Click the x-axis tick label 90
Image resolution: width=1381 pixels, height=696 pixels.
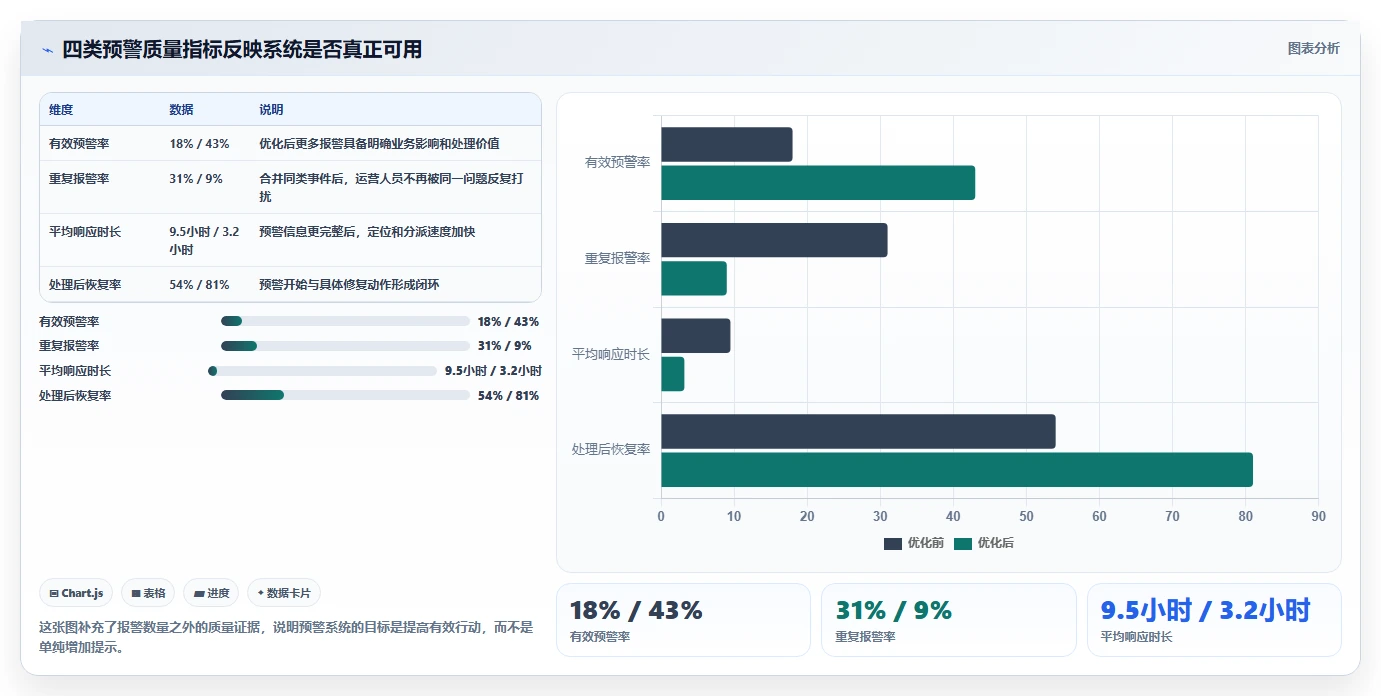coord(1318,517)
